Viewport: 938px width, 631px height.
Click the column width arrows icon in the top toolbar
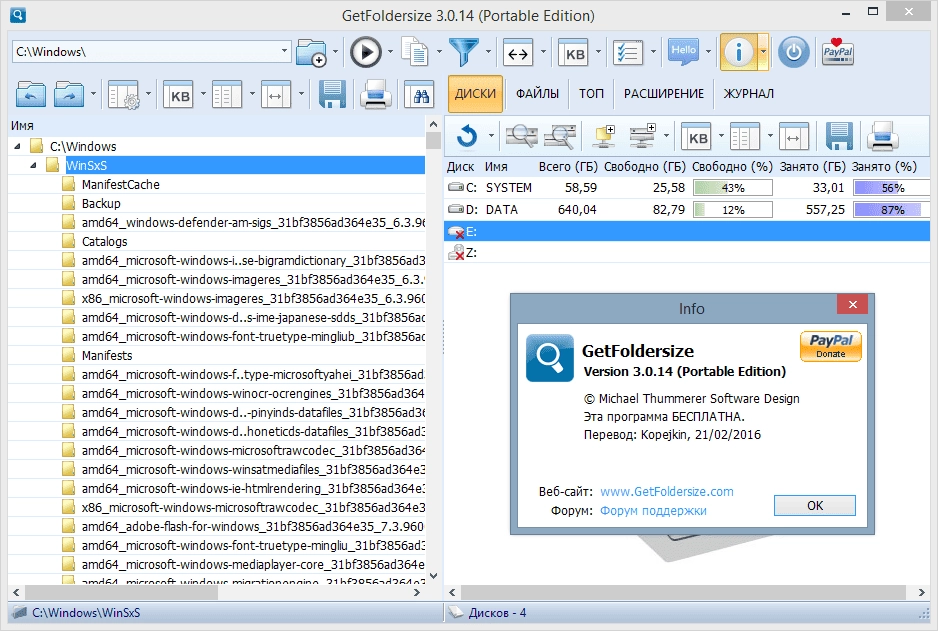click(517, 53)
